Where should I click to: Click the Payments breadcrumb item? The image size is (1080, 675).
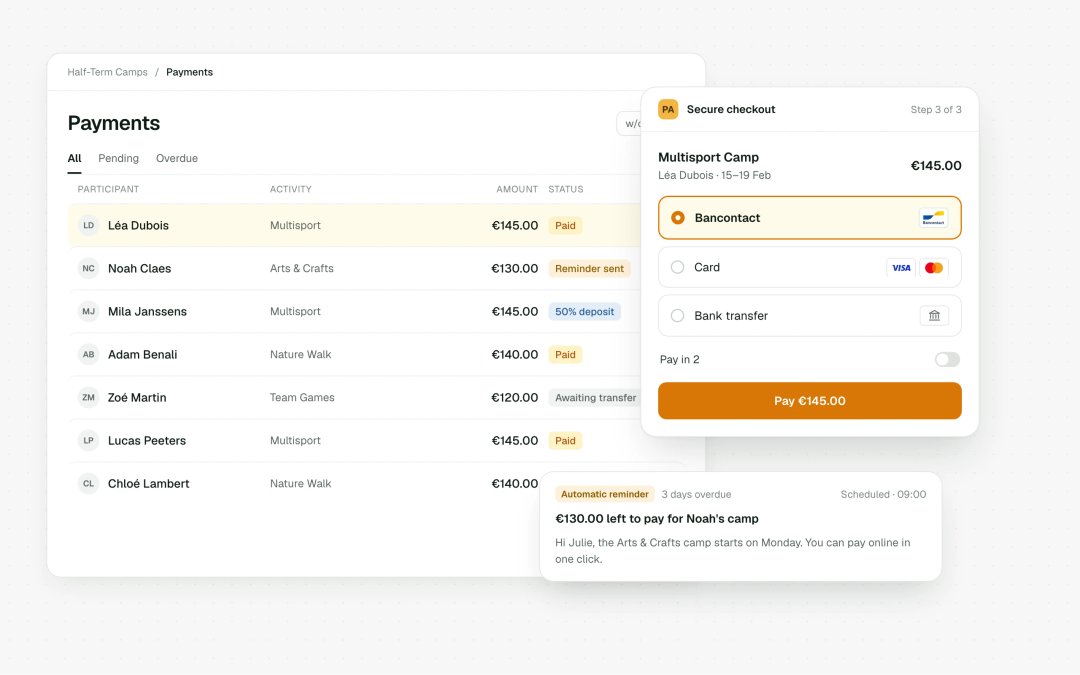189,72
